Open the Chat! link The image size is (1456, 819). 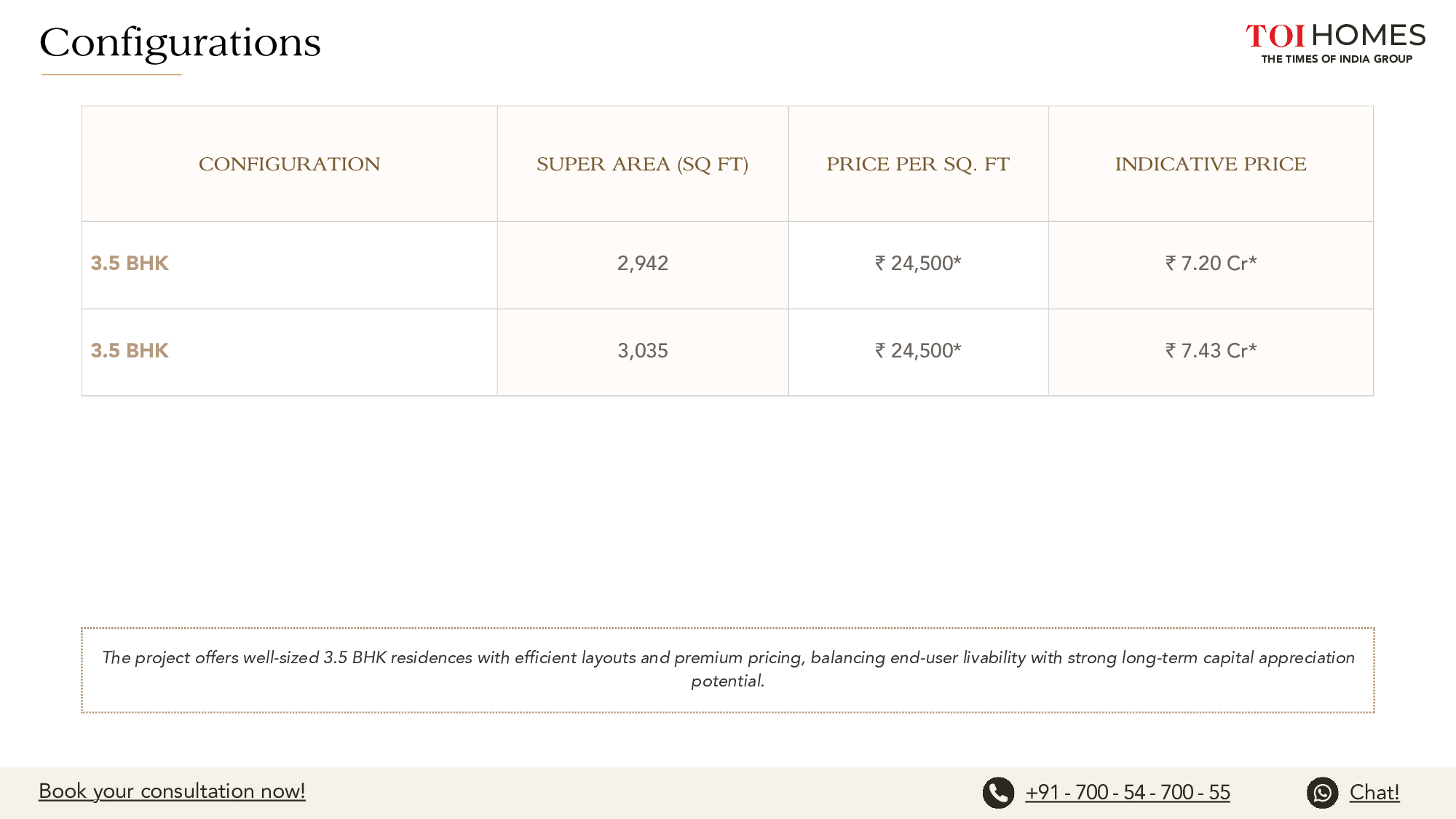pos(1374,793)
